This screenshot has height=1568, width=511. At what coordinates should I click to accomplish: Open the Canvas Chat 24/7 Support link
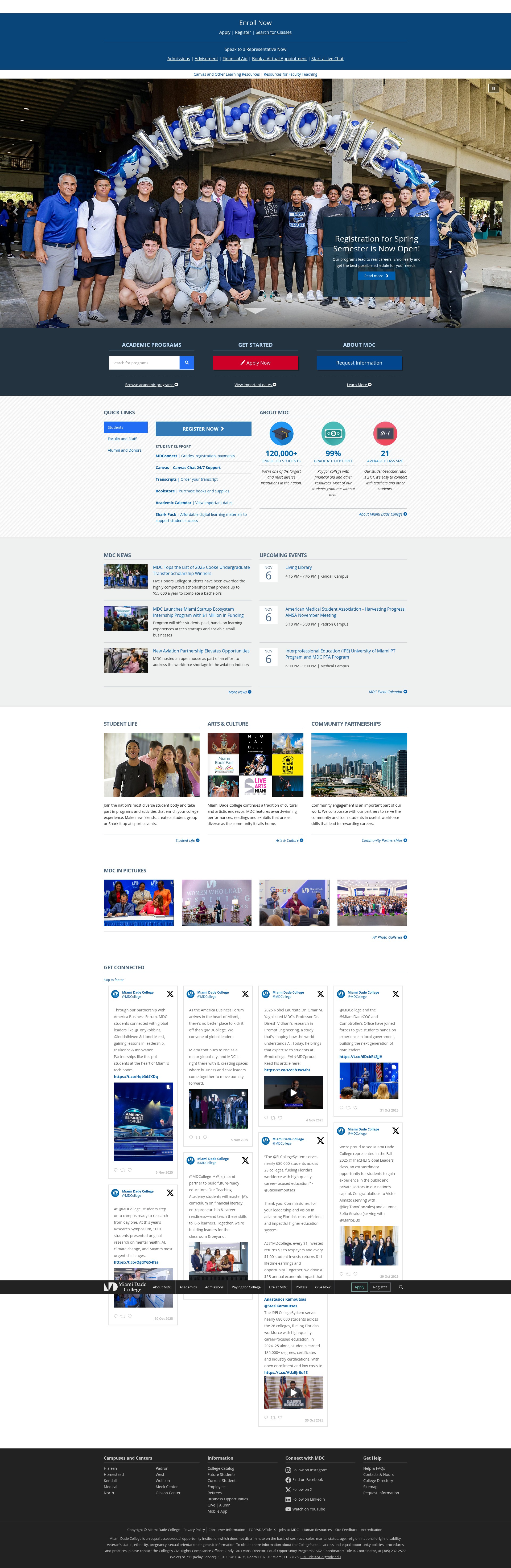(x=196, y=467)
